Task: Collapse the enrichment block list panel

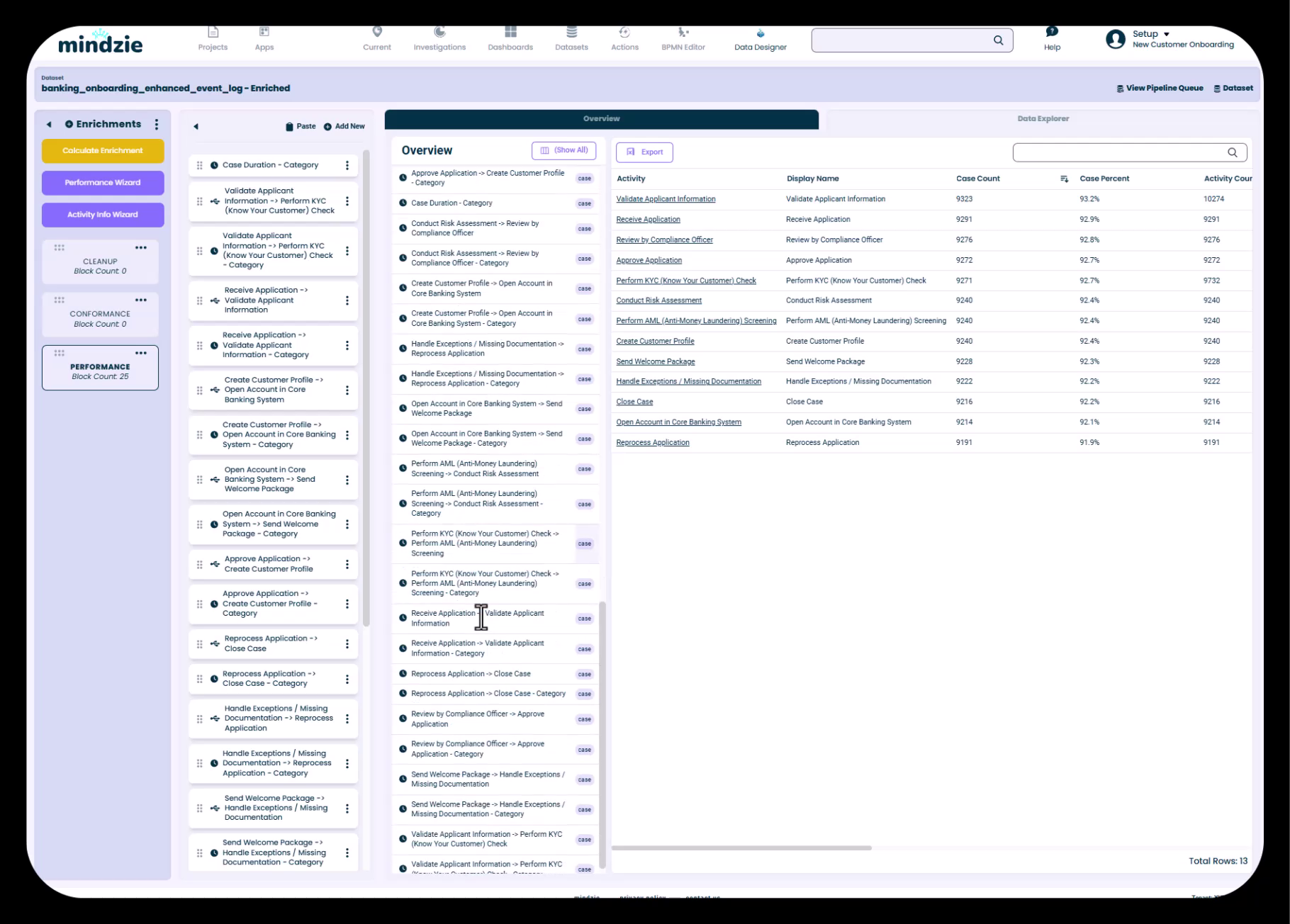Action: point(196,127)
